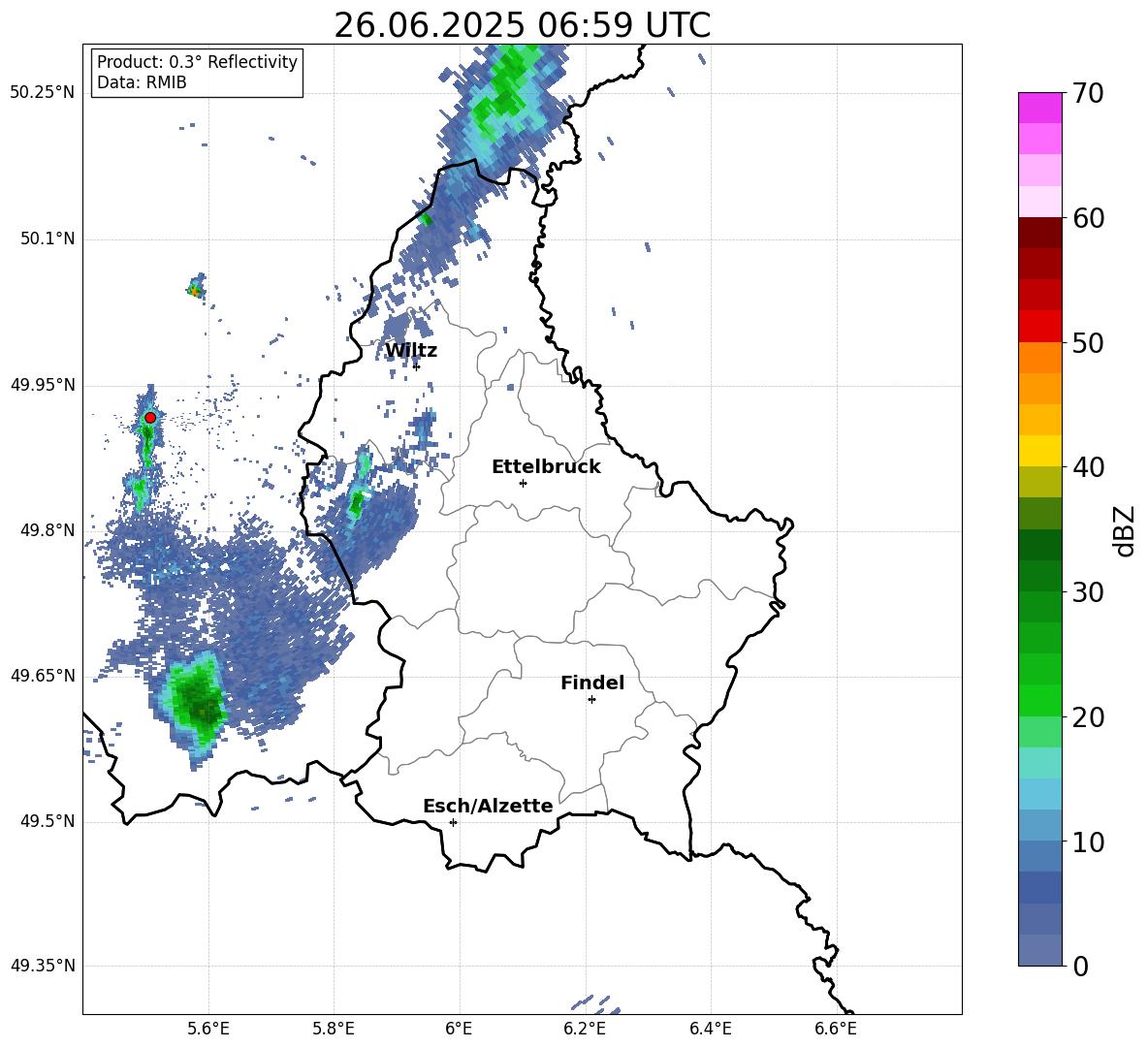Click the 5.6°E longitude label
Image resolution: width=1148 pixels, height=1048 pixels.
[208, 1029]
